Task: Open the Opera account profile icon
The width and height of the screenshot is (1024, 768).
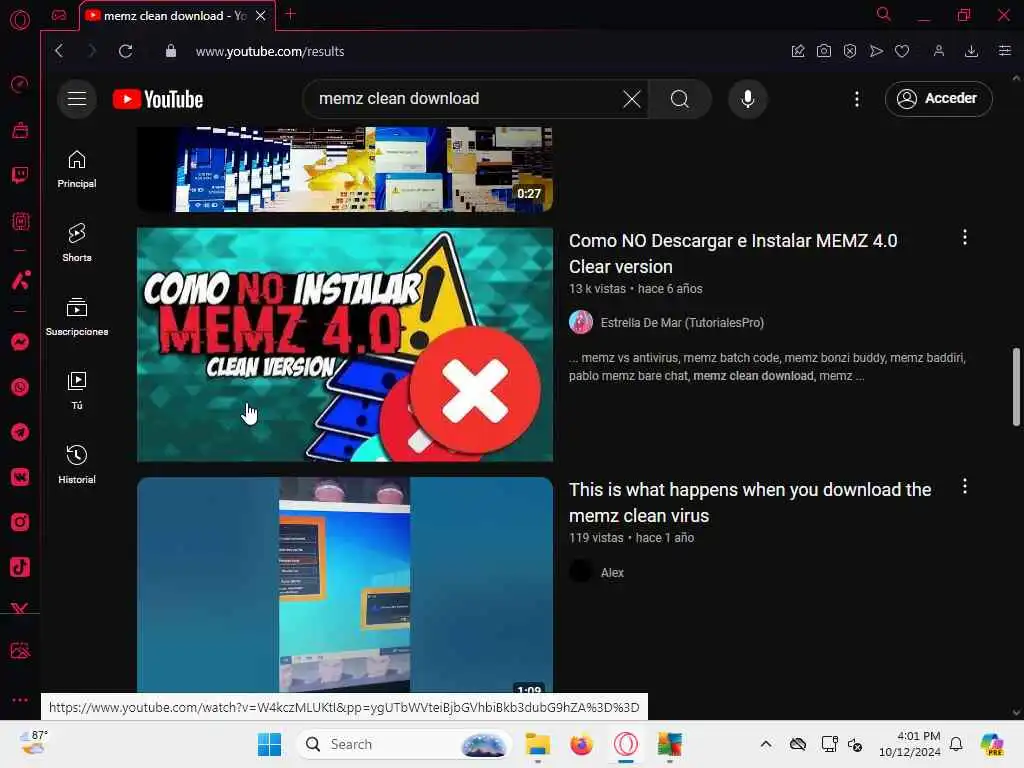Action: pyautogui.click(x=938, y=51)
